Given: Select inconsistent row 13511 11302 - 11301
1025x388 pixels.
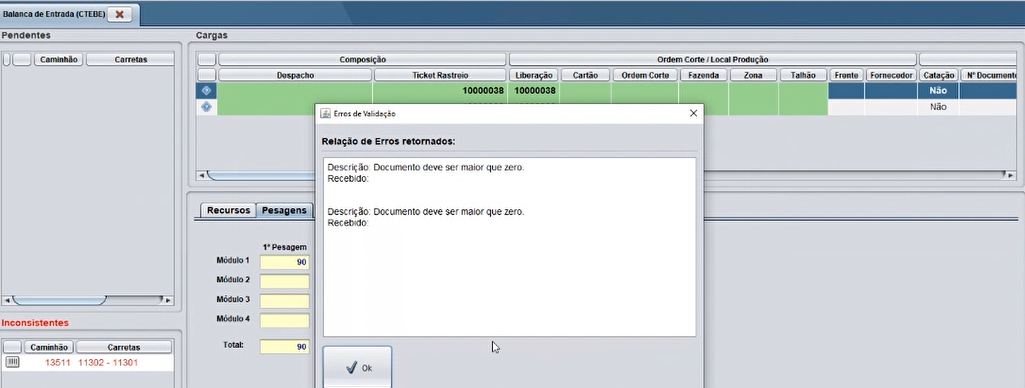Looking at the screenshot, I should 88,363.
